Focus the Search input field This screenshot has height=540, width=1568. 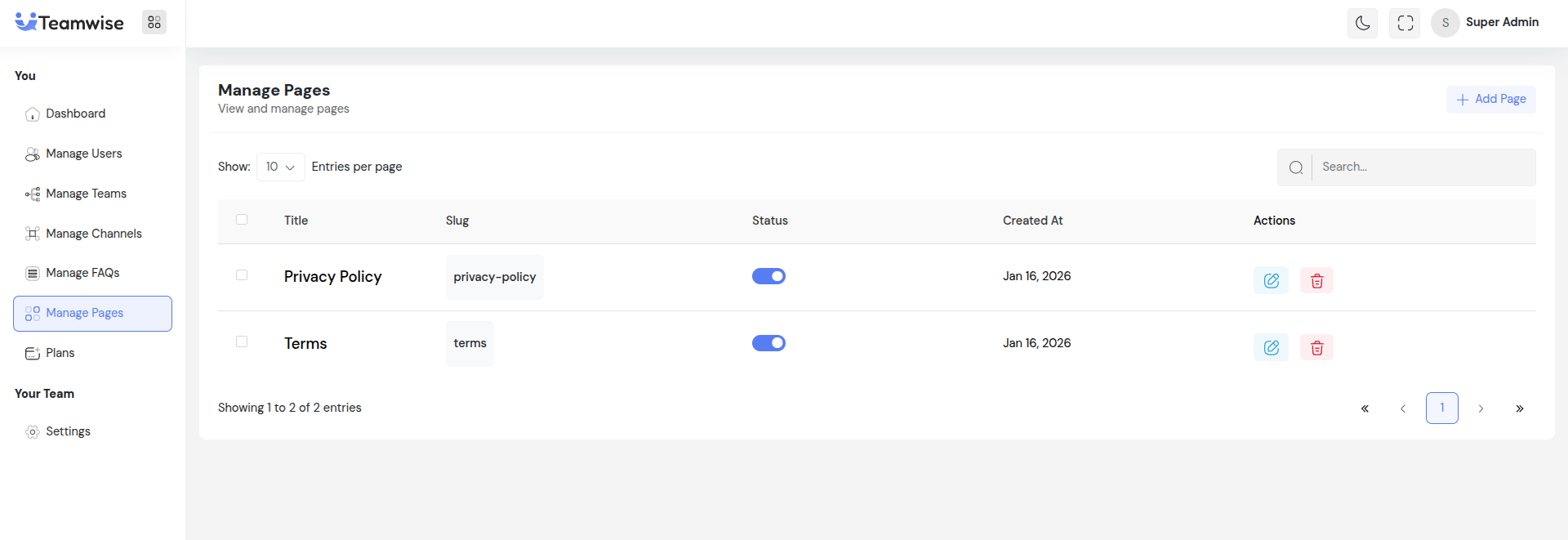click(x=1423, y=167)
